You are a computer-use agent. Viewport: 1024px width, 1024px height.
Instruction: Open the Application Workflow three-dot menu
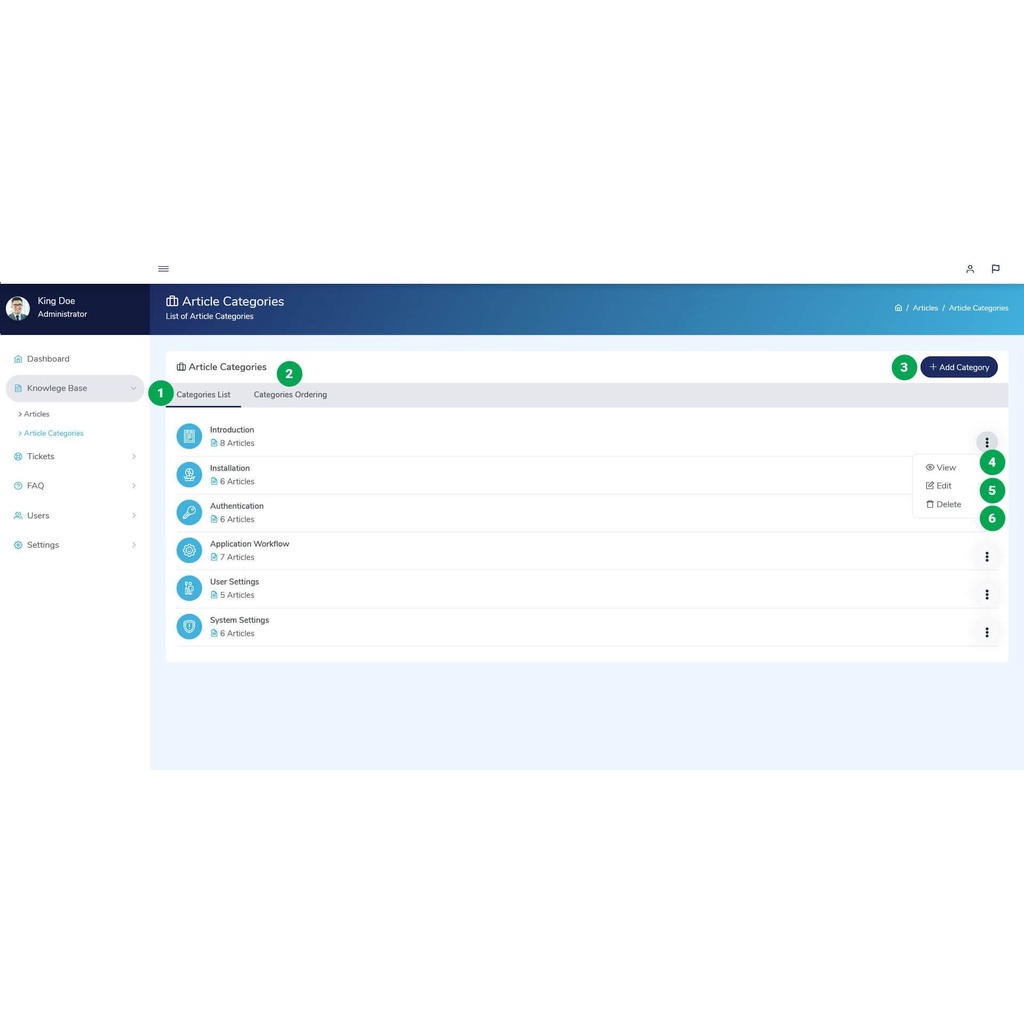pos(987,556)
